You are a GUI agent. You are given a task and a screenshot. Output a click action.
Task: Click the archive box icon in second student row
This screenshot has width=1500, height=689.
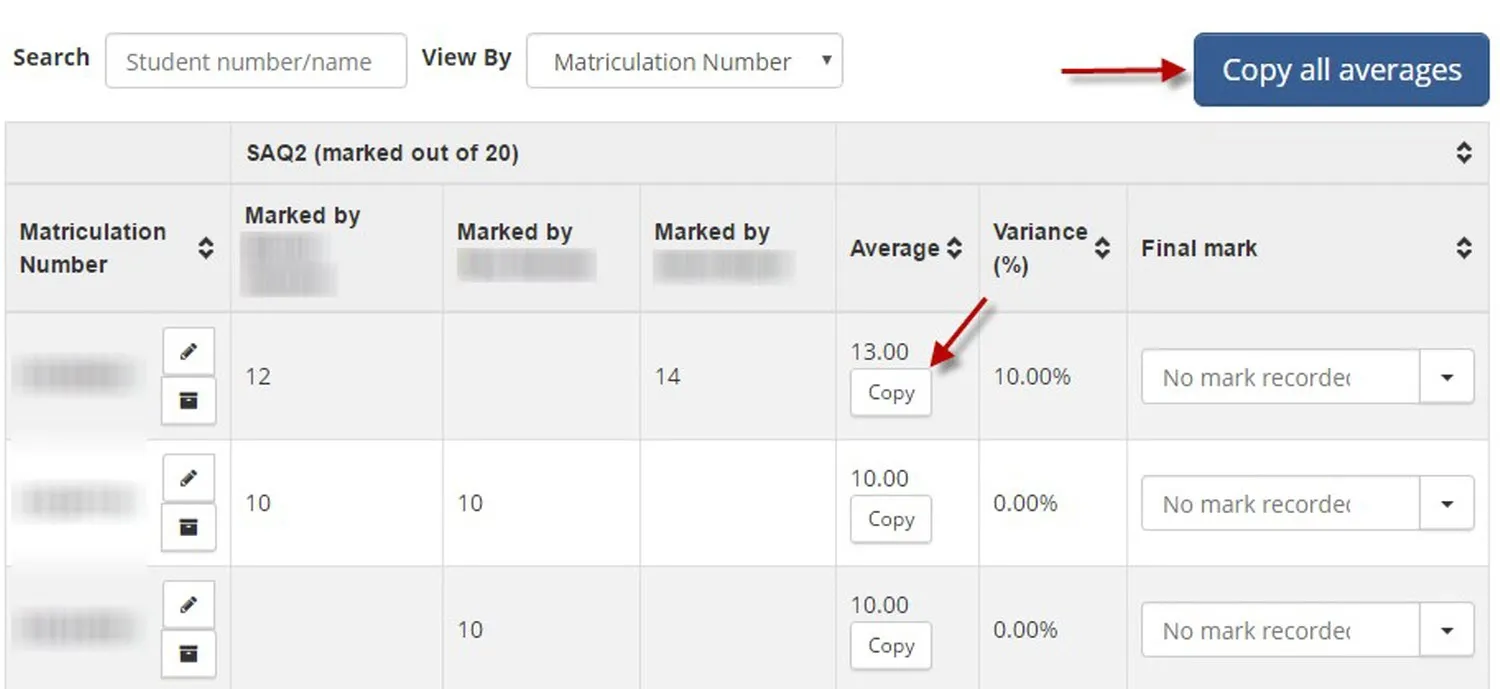(188, 527)
